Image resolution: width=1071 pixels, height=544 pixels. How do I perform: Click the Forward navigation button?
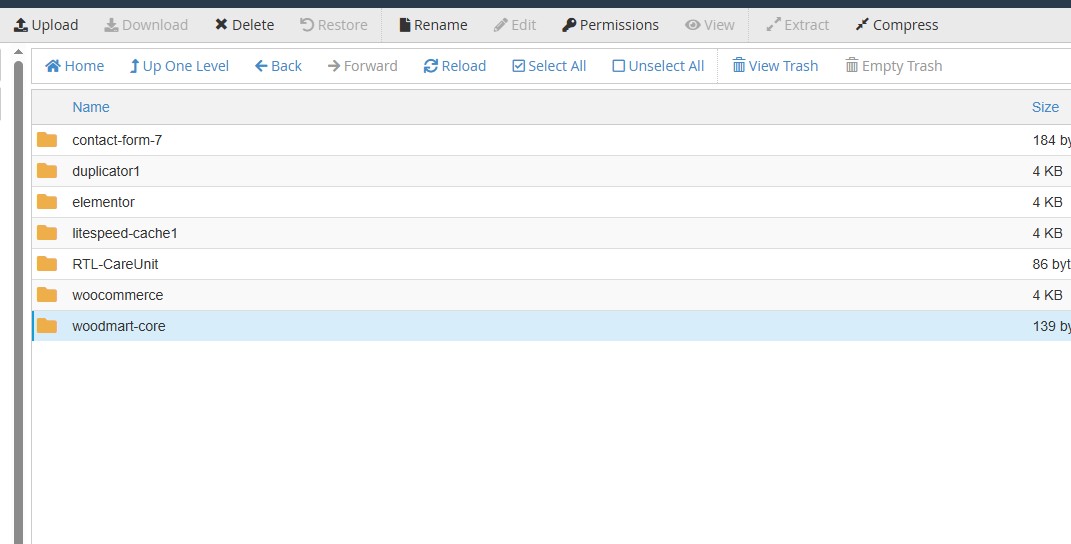(x=363, y=66)
